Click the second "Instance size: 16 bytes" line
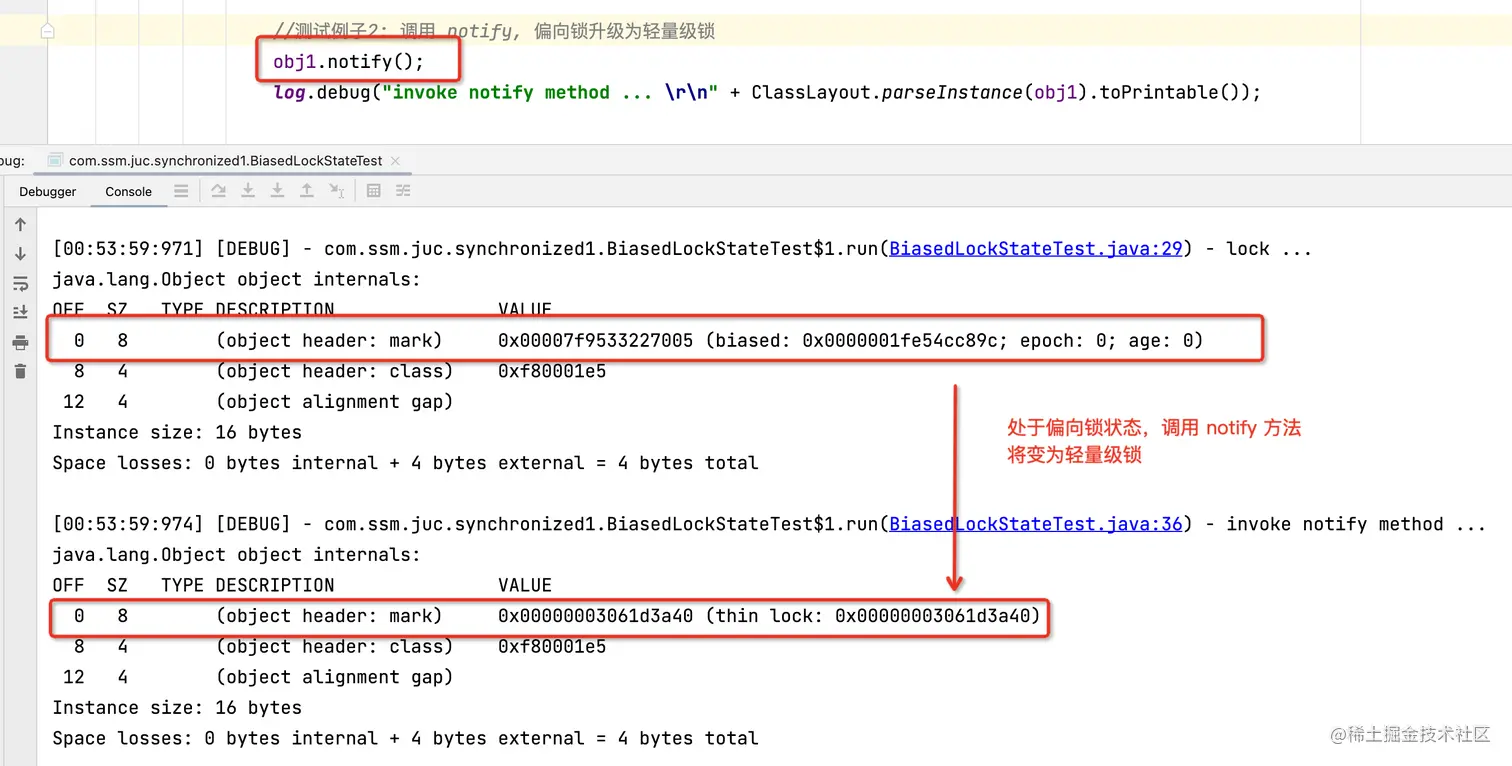The image size is (1512, 766). [177, 707]
